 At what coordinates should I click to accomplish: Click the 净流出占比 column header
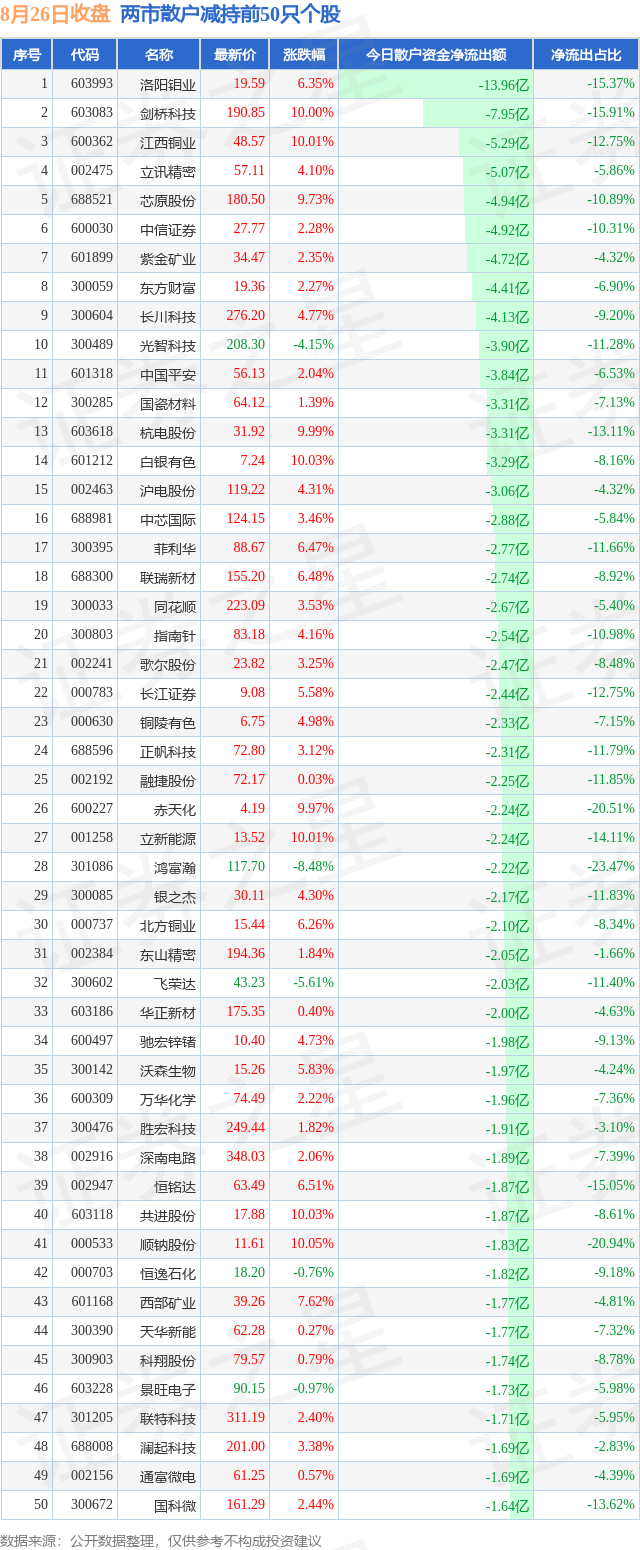585,55
